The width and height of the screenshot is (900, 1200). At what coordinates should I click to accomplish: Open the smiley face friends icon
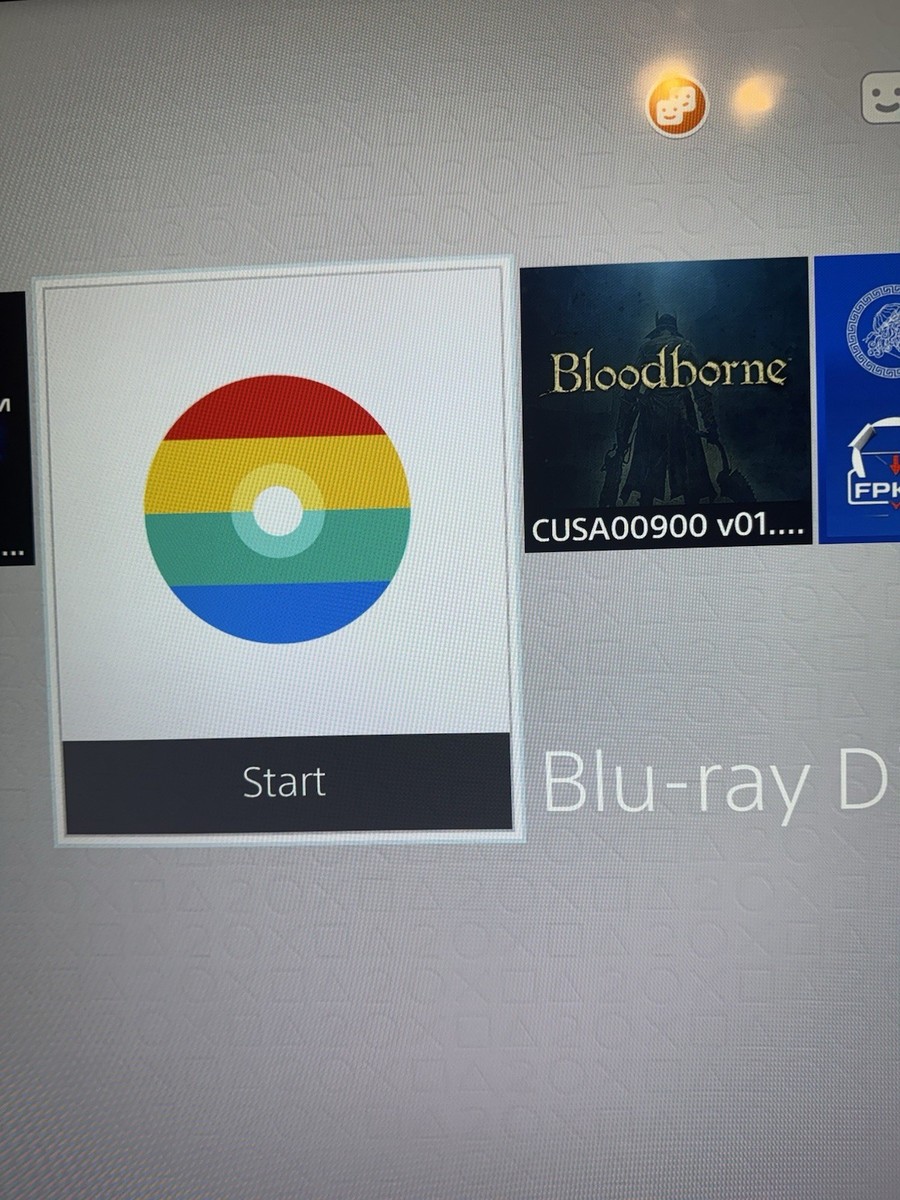[x=880, y=98]
